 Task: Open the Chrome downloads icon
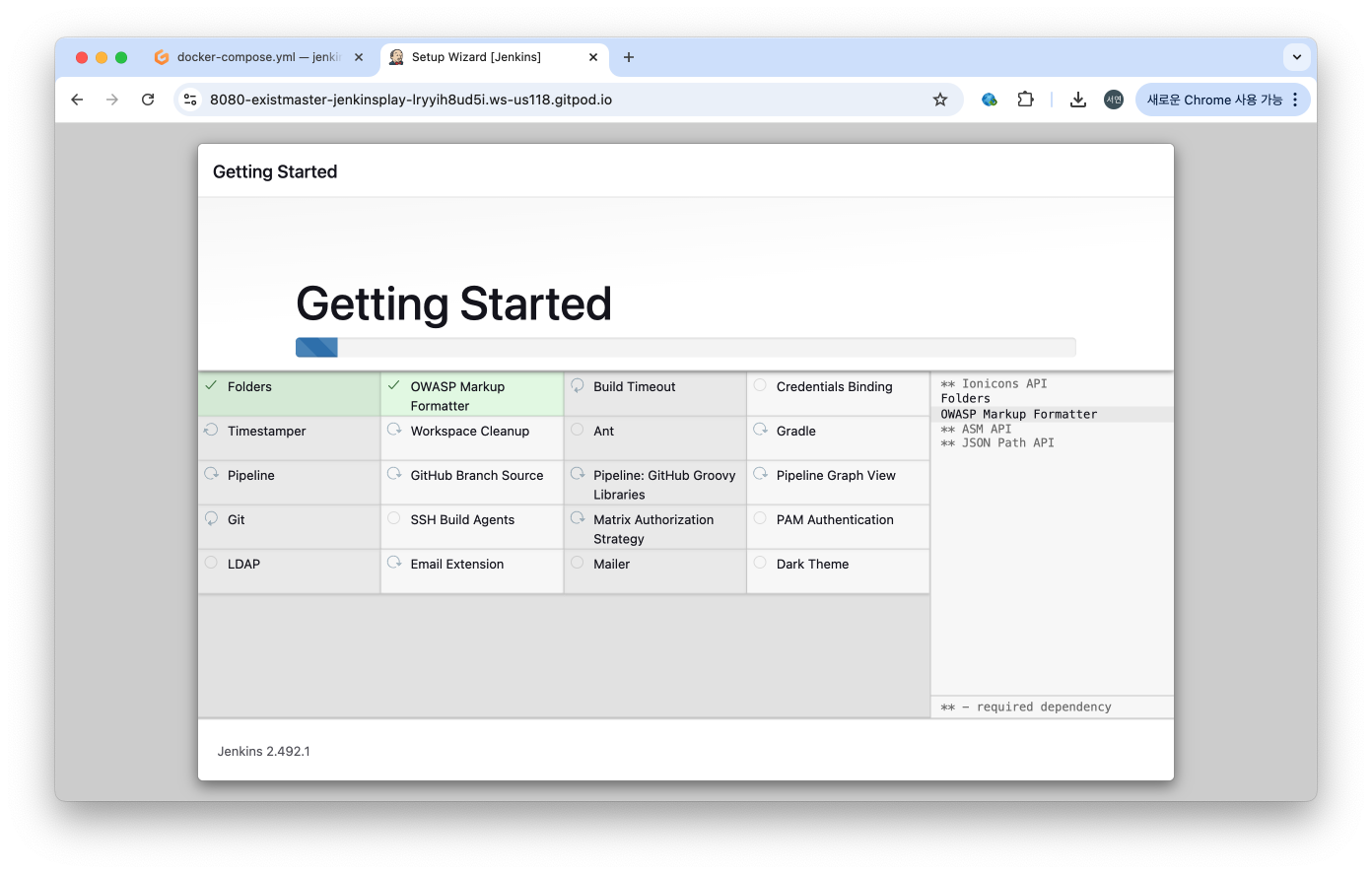1078,100
